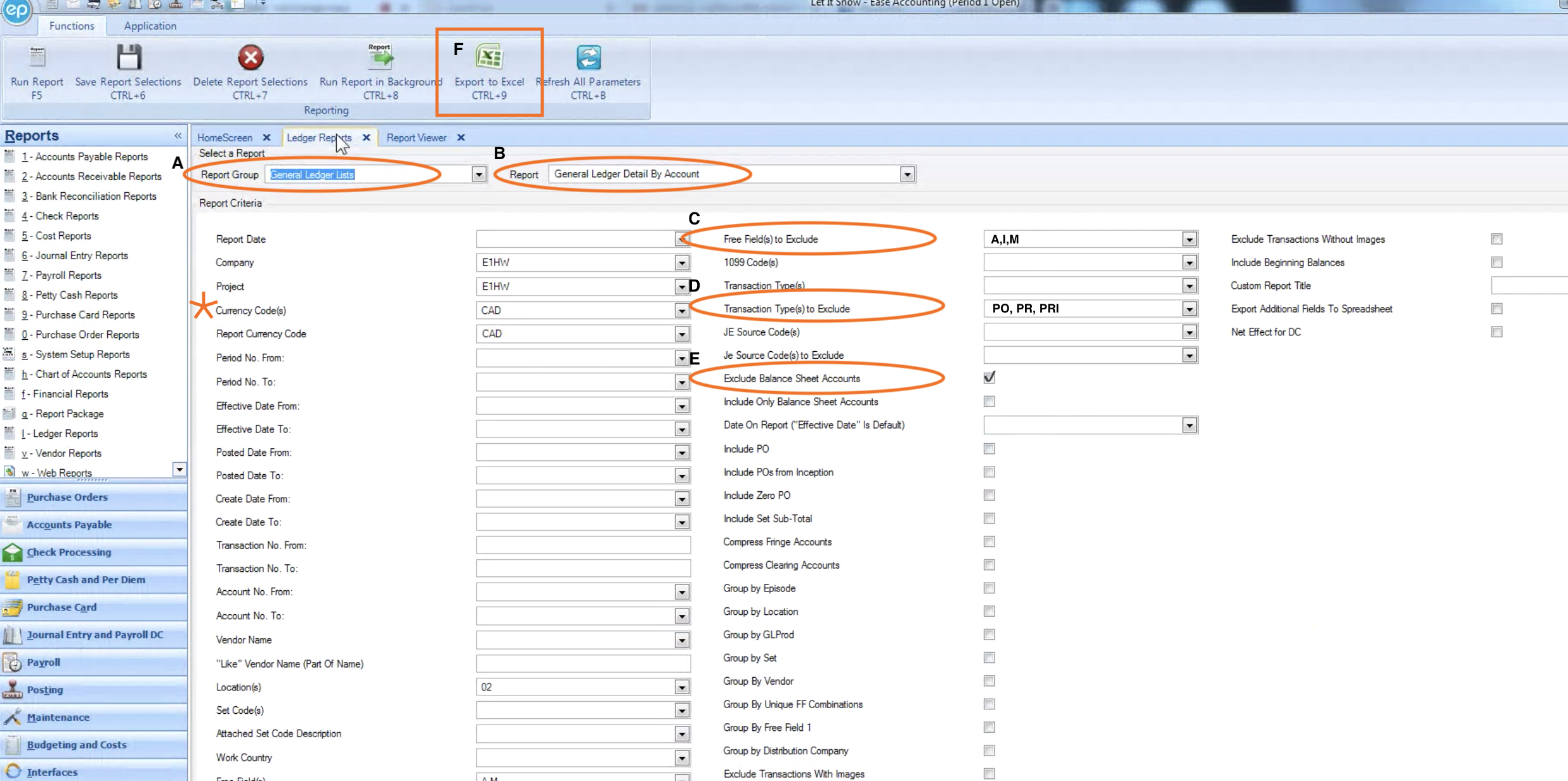Export the report to Excel
Screen dimensions: 1568x781
(488, 70)
